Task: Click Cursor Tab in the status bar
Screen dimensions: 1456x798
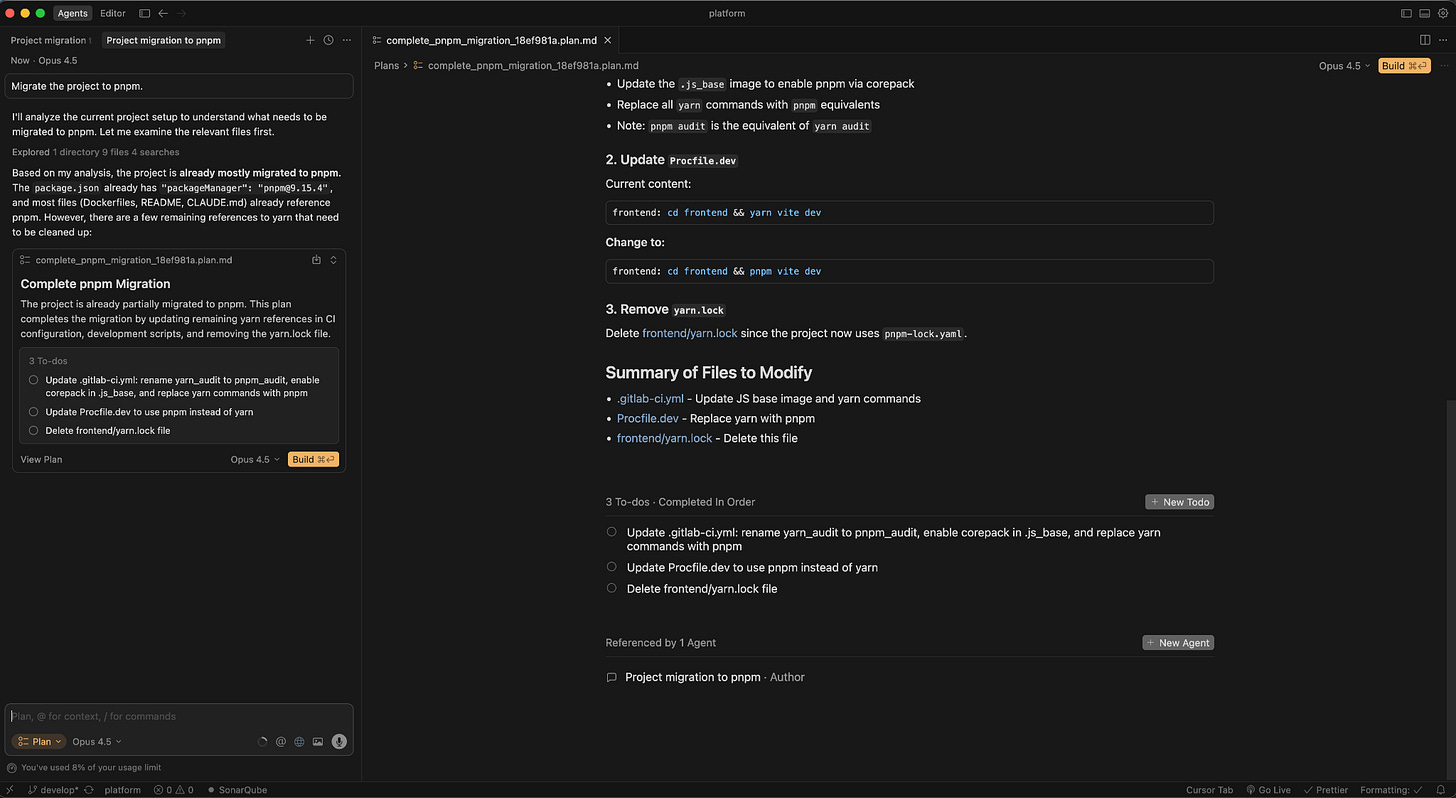Action: [x=1209, y=790]
